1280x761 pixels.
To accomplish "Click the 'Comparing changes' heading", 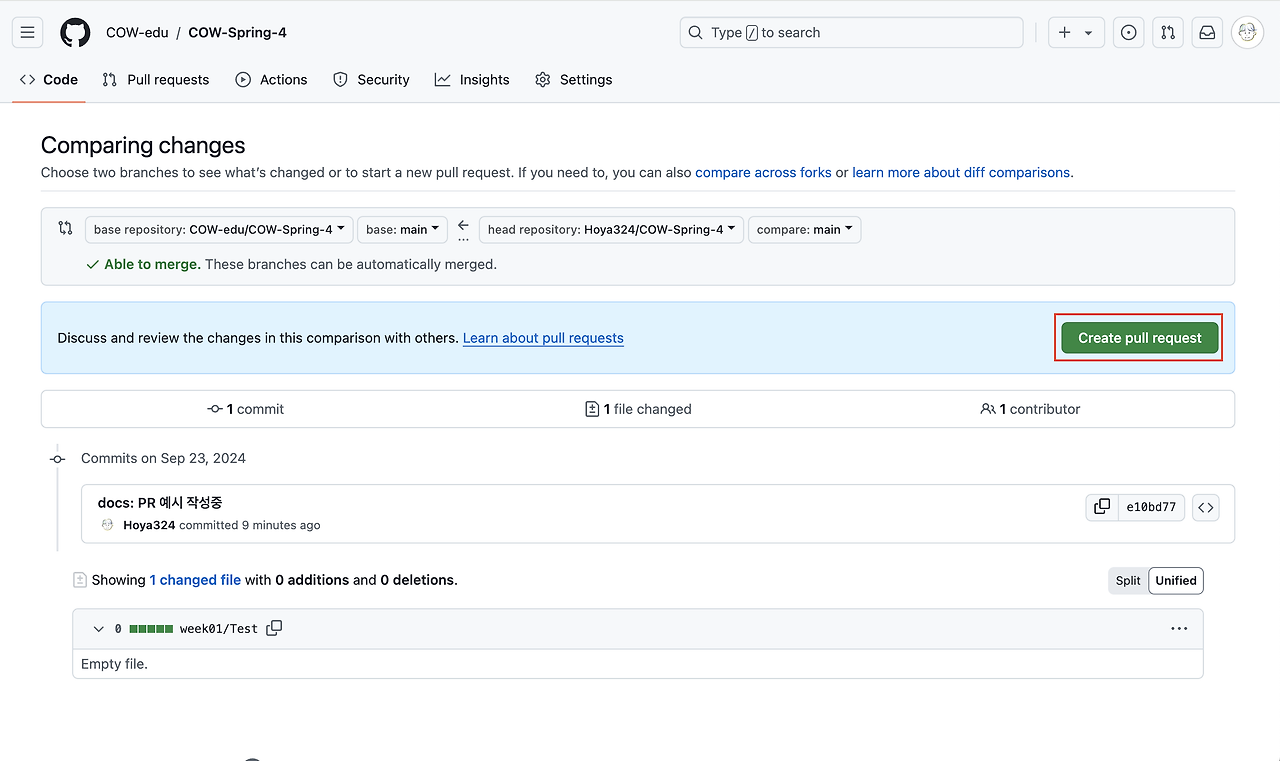I will coord(143,145).
